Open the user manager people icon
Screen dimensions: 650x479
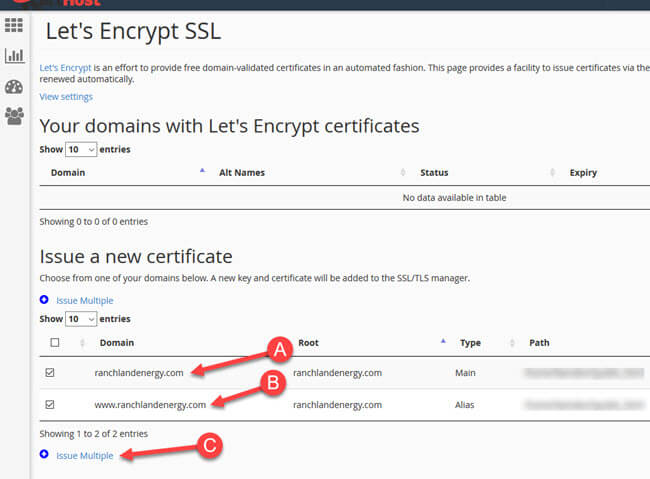pos(15,116)
